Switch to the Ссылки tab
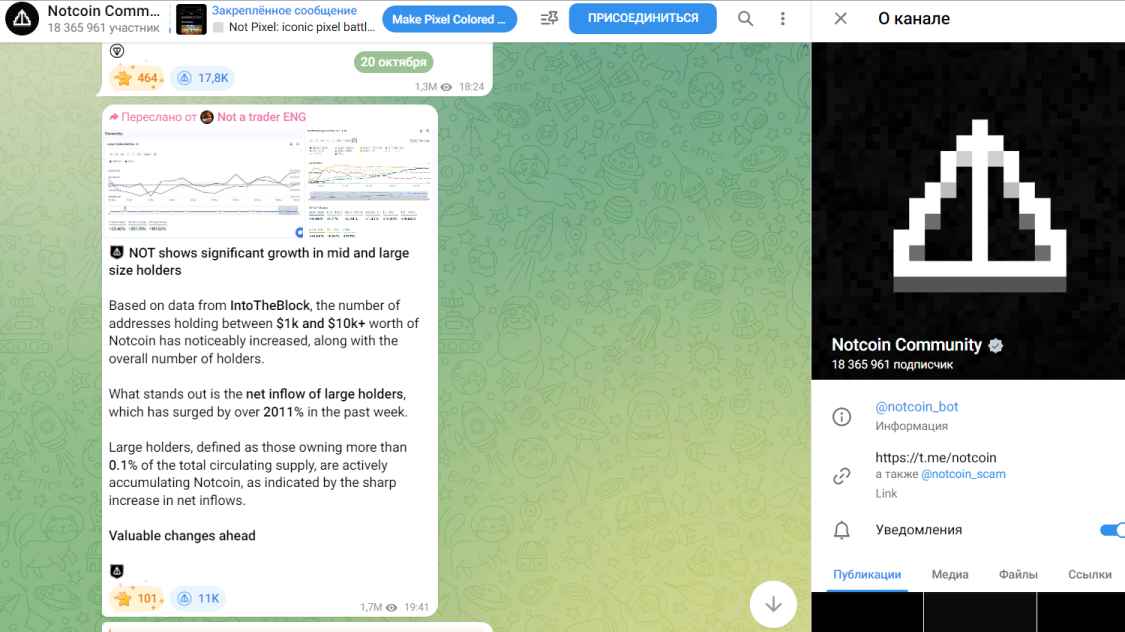Viewport: 1125px width, 632px height. (1090, 575)
